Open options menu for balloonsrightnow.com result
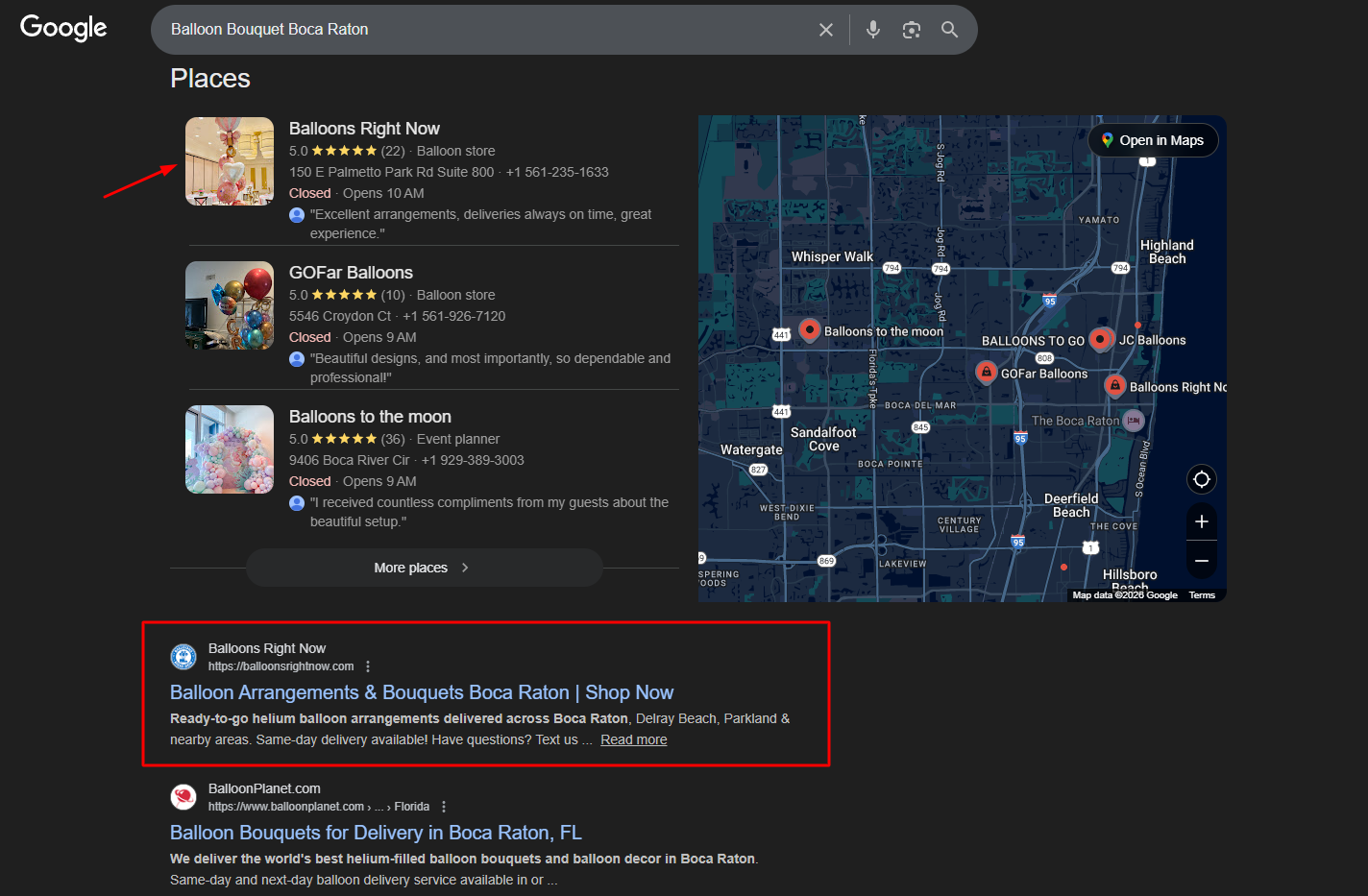The width and height of the screenshot is (1368, 896). click(x=368, y=666)
